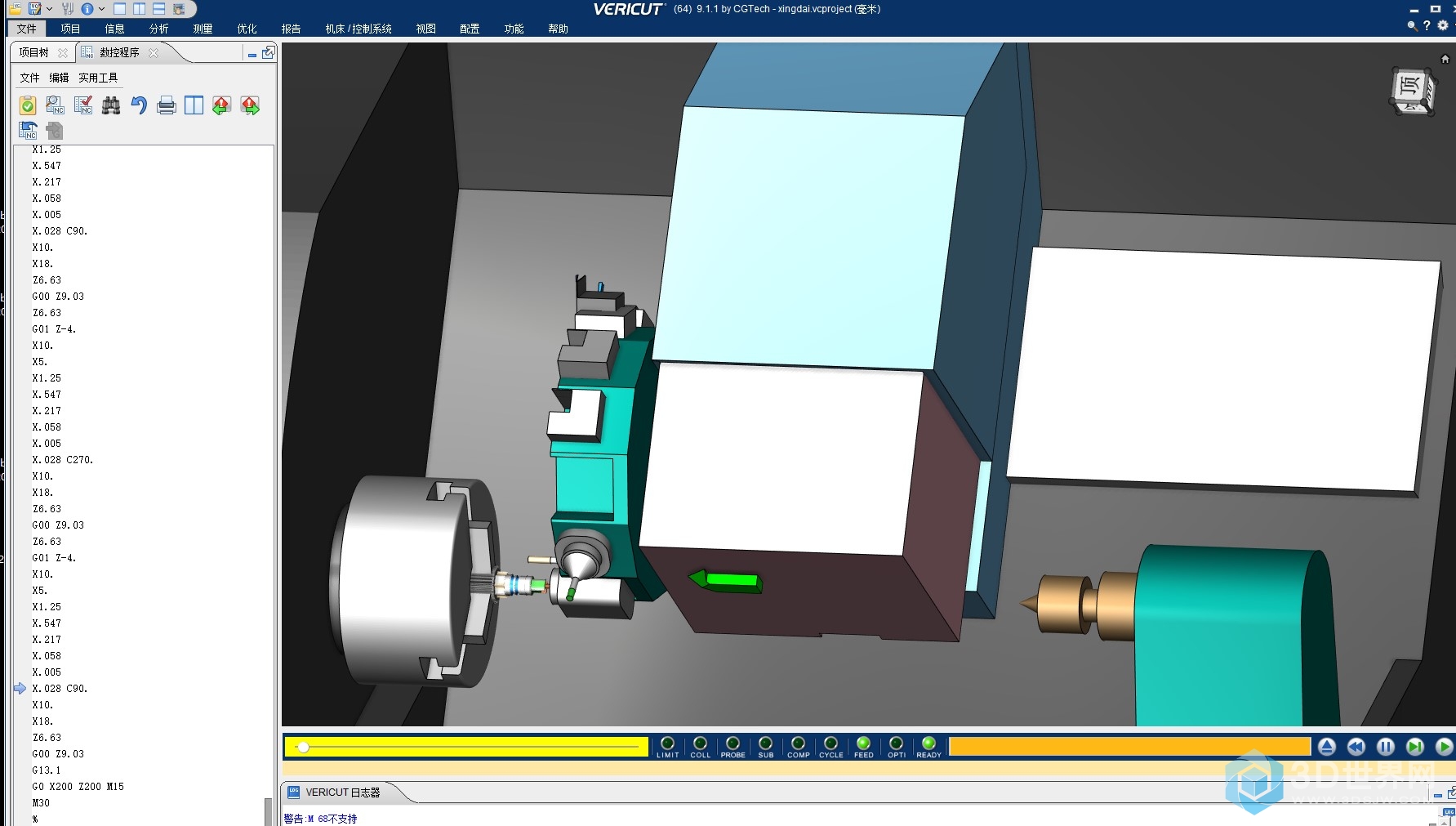Open the NC panel 实用工具 menu
Image resolution: width=1456 pixels, height=826 pixels.
tap(98, 78)
